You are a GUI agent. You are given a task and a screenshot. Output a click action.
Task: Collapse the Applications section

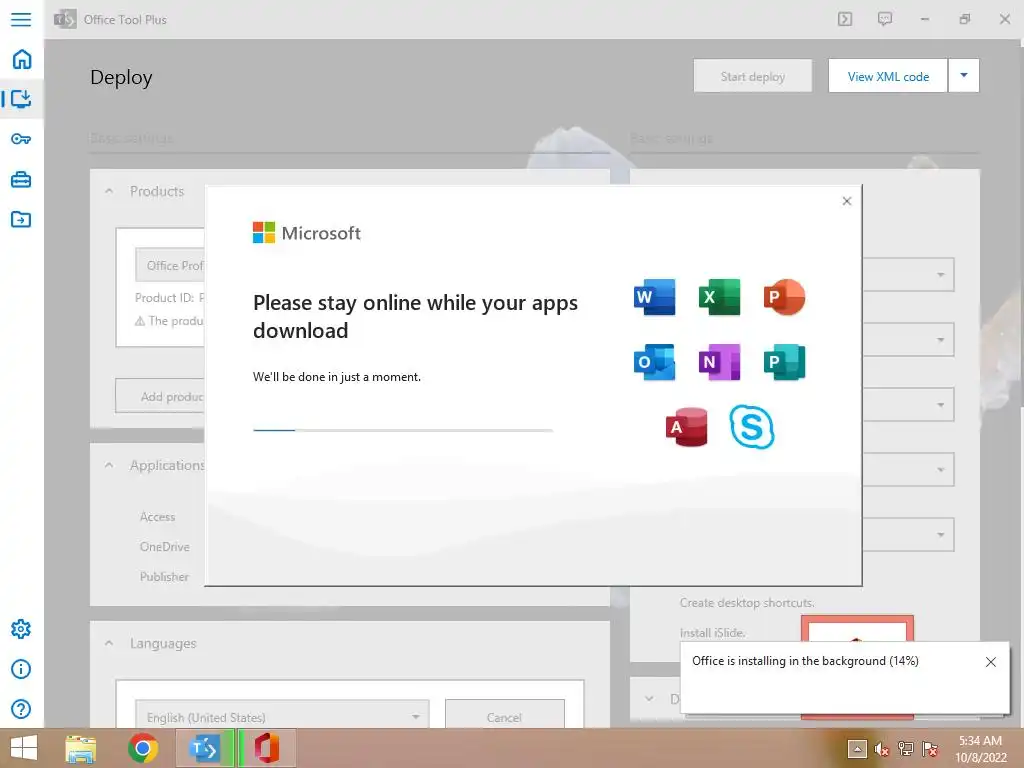[x=109, y=466]
